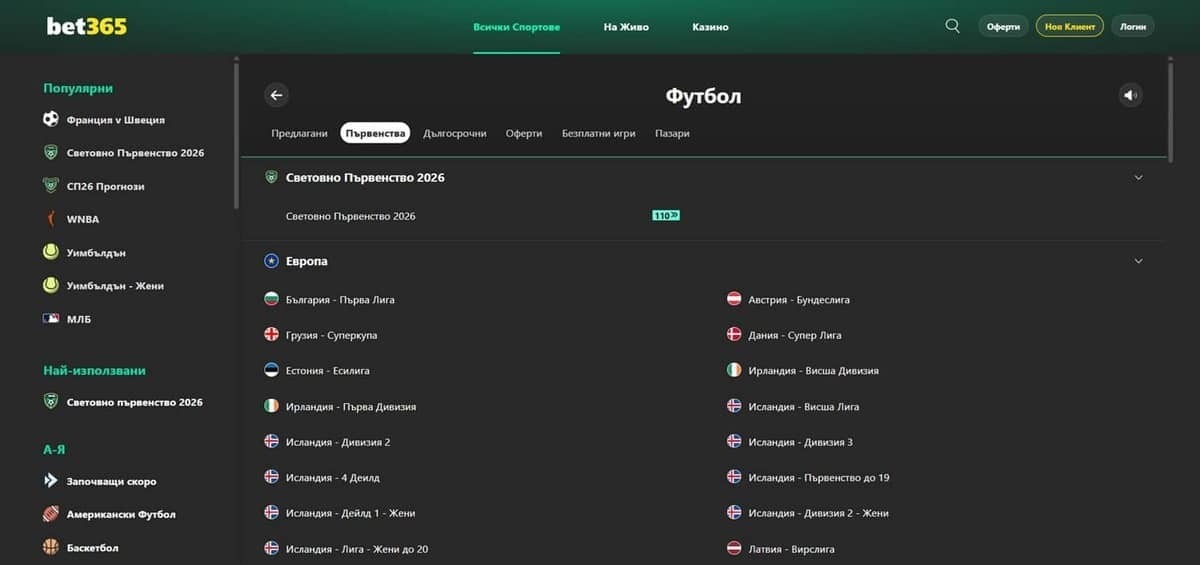This screenshot has width=1200, height=565.
Task: Click flag beside Исландия - Дивизия 2
Action: pyautogui.click(x=271, y=442)
